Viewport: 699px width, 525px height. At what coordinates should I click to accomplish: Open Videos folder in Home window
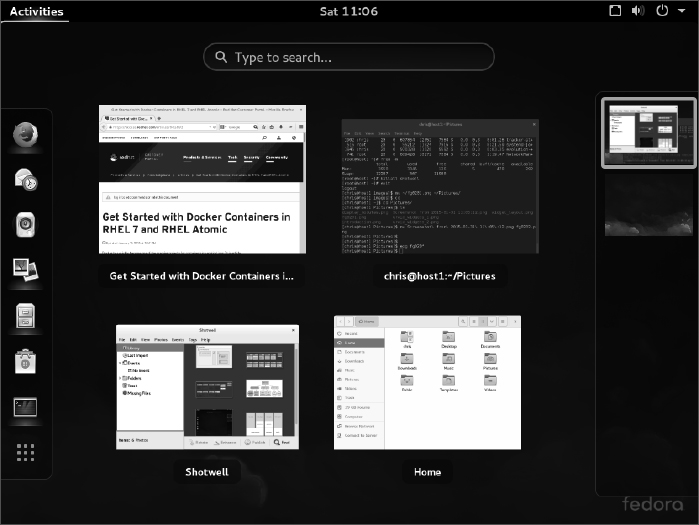[x=490, y=383]
